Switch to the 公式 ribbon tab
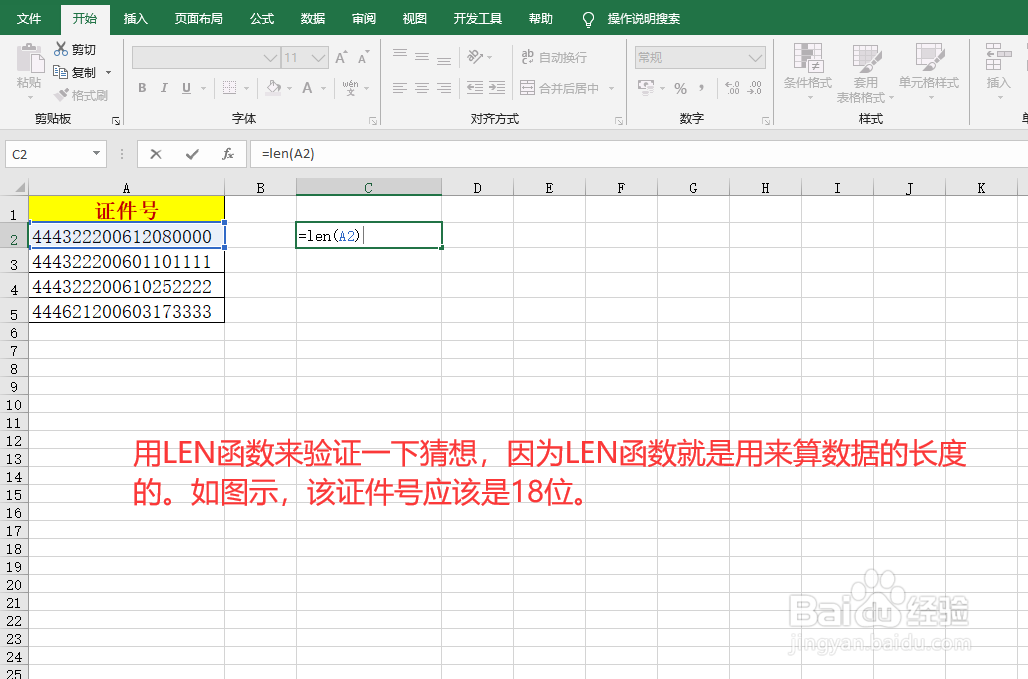The width and height of the screenshot is (1028, 679). coord(261,17)
